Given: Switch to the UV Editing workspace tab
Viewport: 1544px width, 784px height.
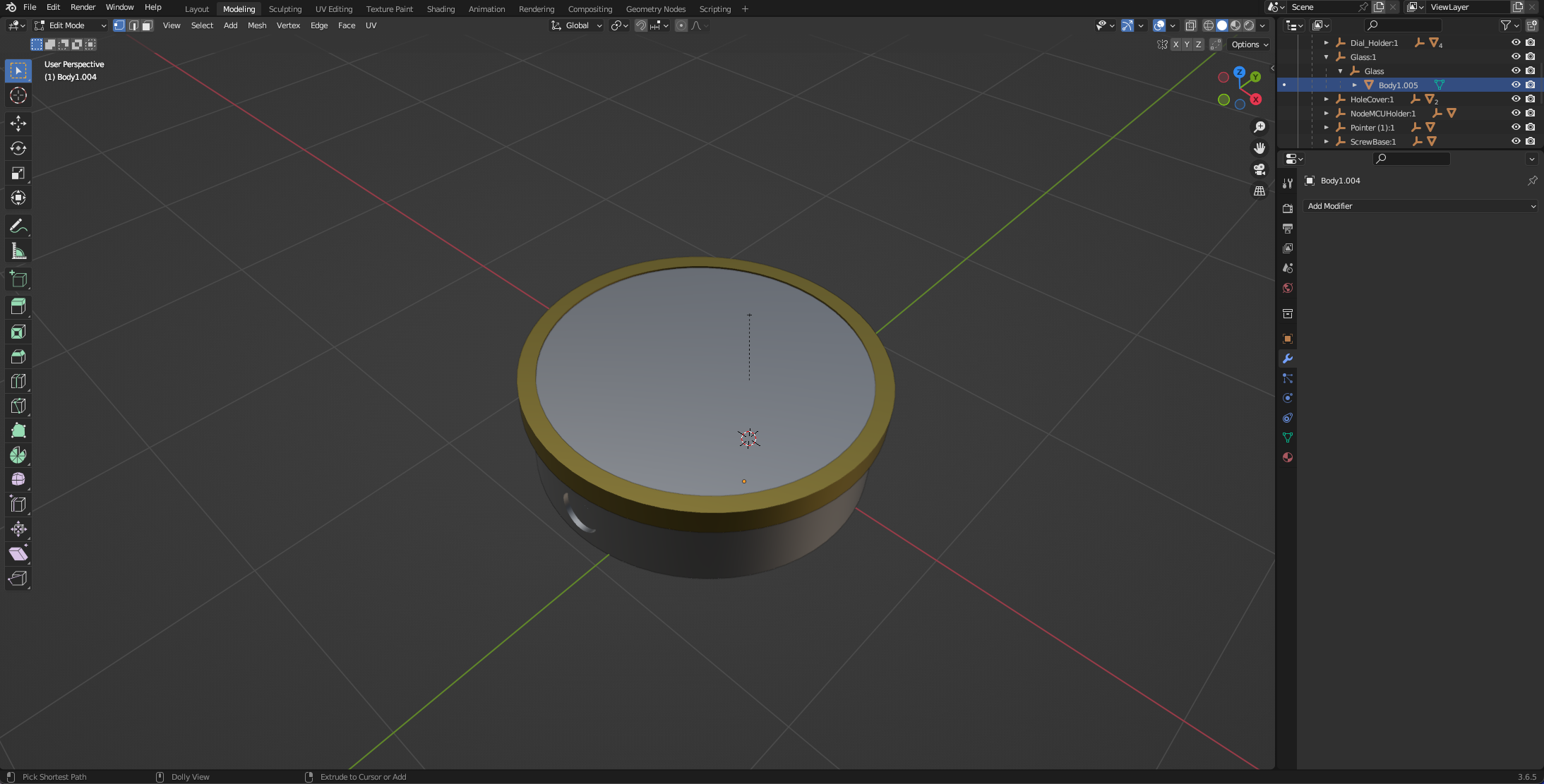Looking at the screenshot, I should [x=334, y=9].
